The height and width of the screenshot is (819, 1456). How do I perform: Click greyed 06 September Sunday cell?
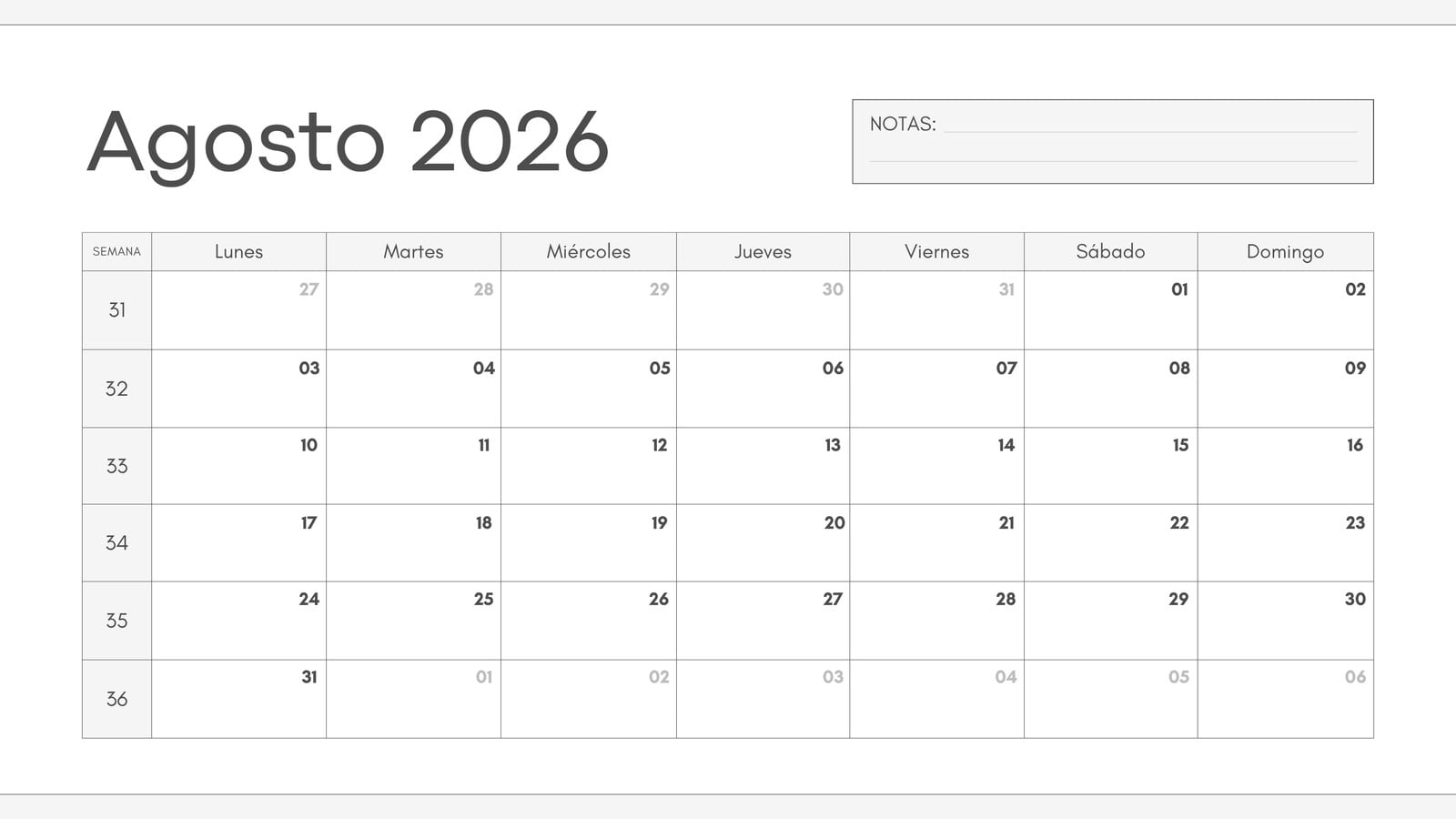1285,699
